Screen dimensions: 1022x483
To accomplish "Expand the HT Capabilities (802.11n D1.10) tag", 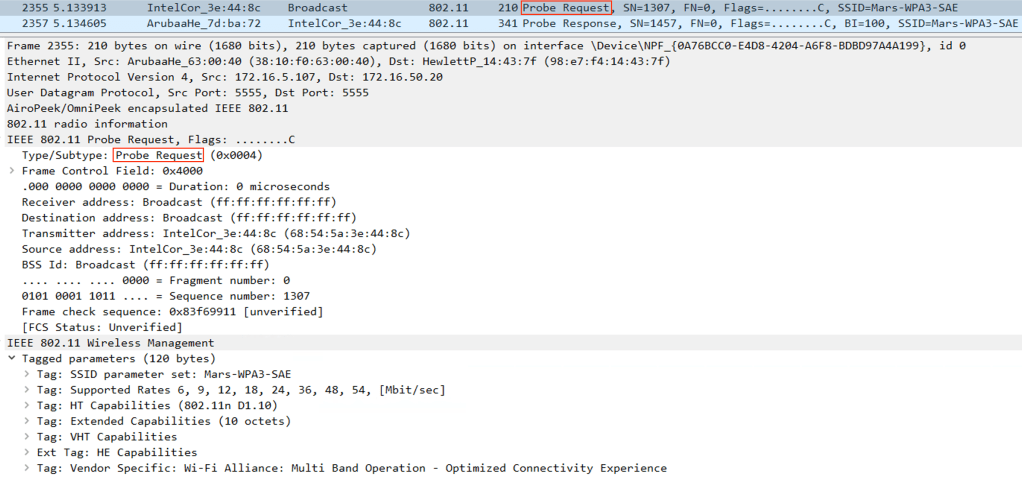I will 26,405.
